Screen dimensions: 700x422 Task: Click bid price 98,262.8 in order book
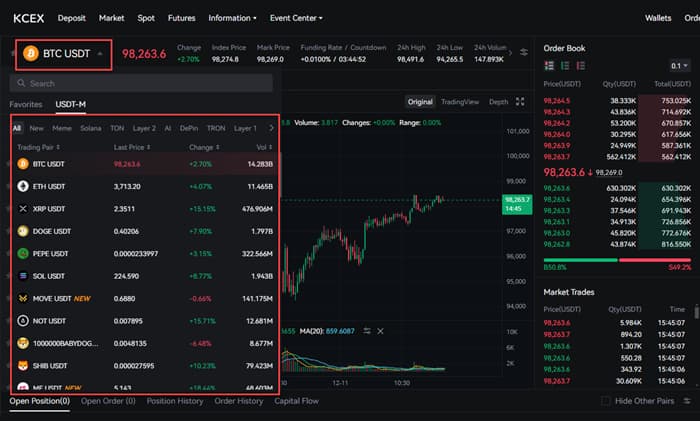(557, 244)
